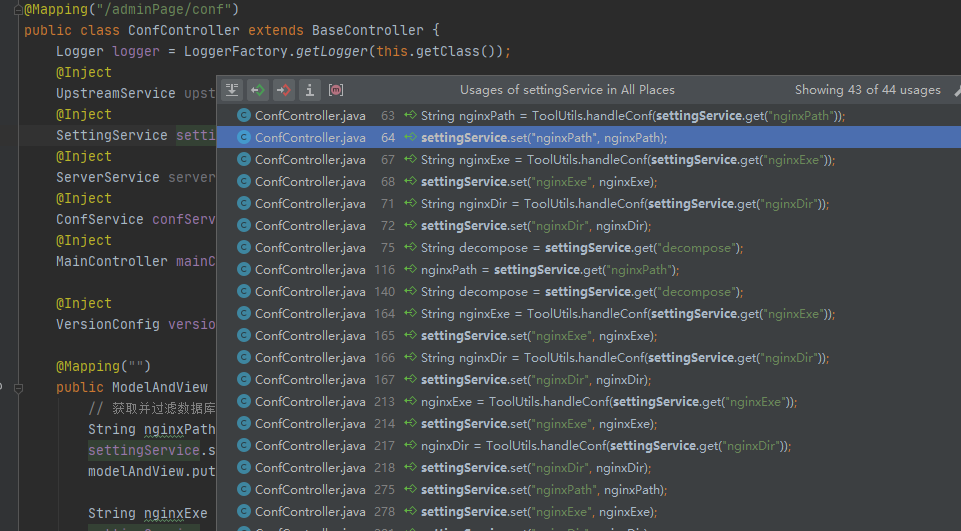Toggle write access usages filter

284,90
